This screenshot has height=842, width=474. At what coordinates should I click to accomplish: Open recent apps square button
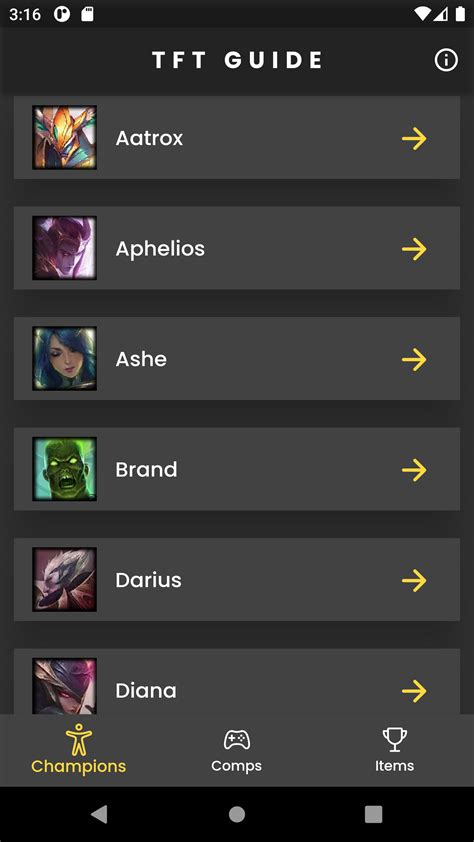(x=373, y=814)
